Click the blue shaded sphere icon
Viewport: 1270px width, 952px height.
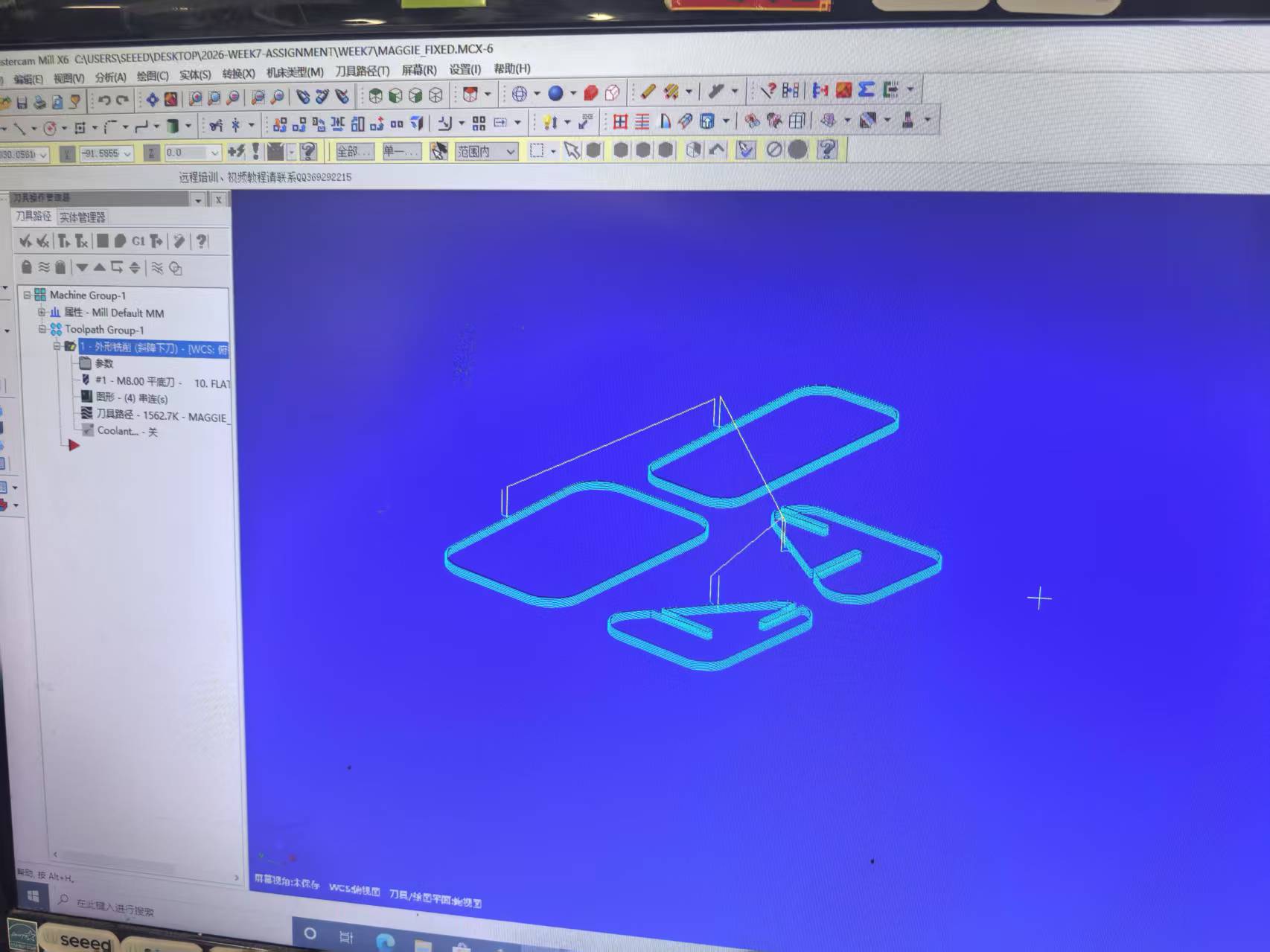click(555, 93)
